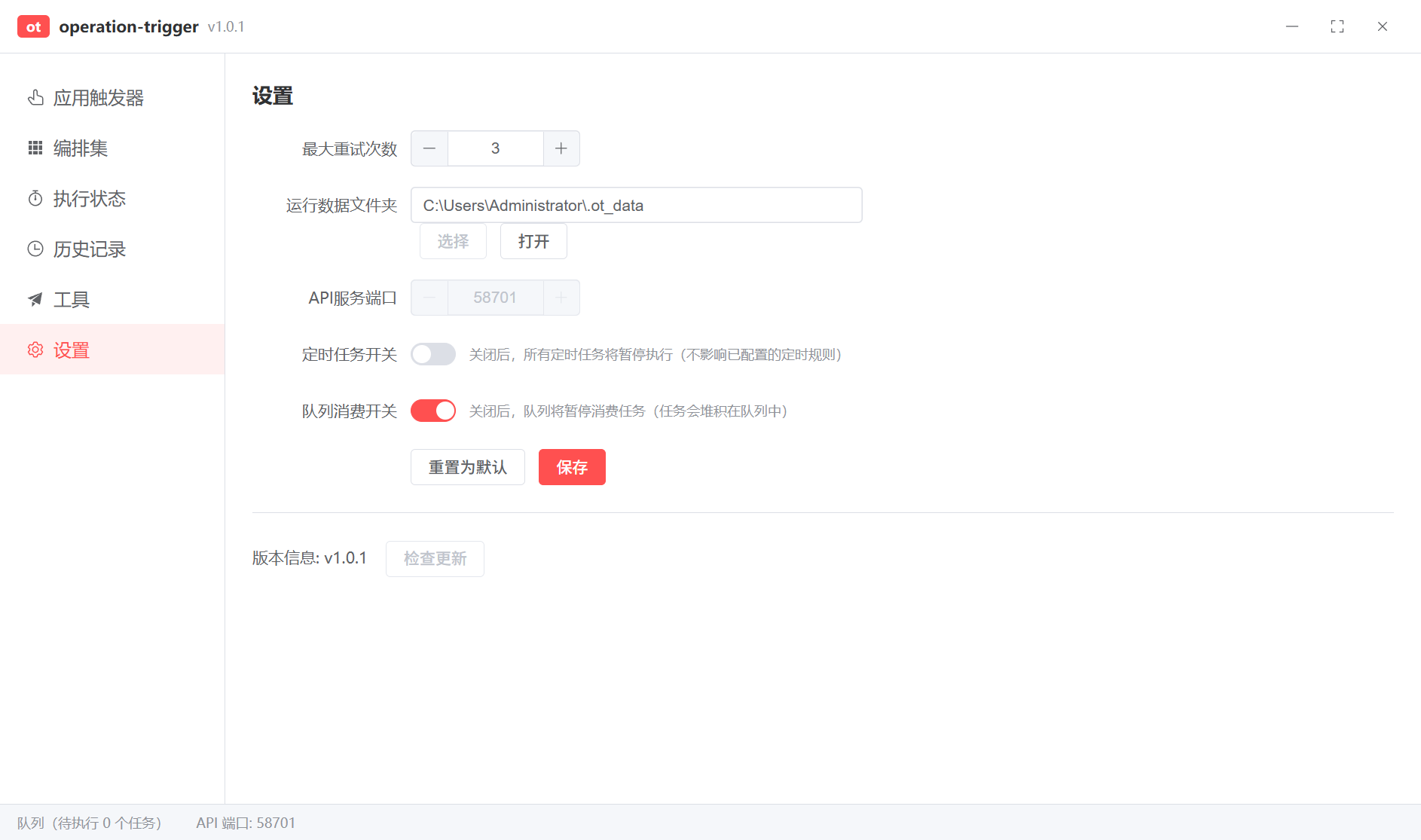
Task: Go to the 执行状态 page
Action: (x=90, y=199)
